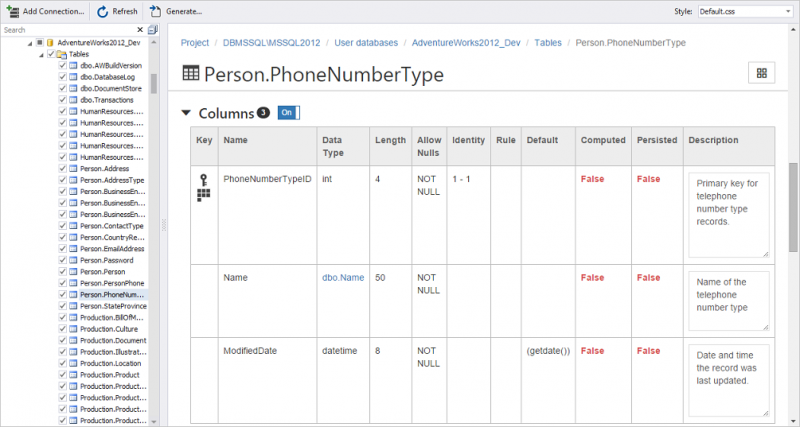Uncheck the Person.Person checkbox
The width and height of the screenshot is (800, 427).
pos(63,271)
